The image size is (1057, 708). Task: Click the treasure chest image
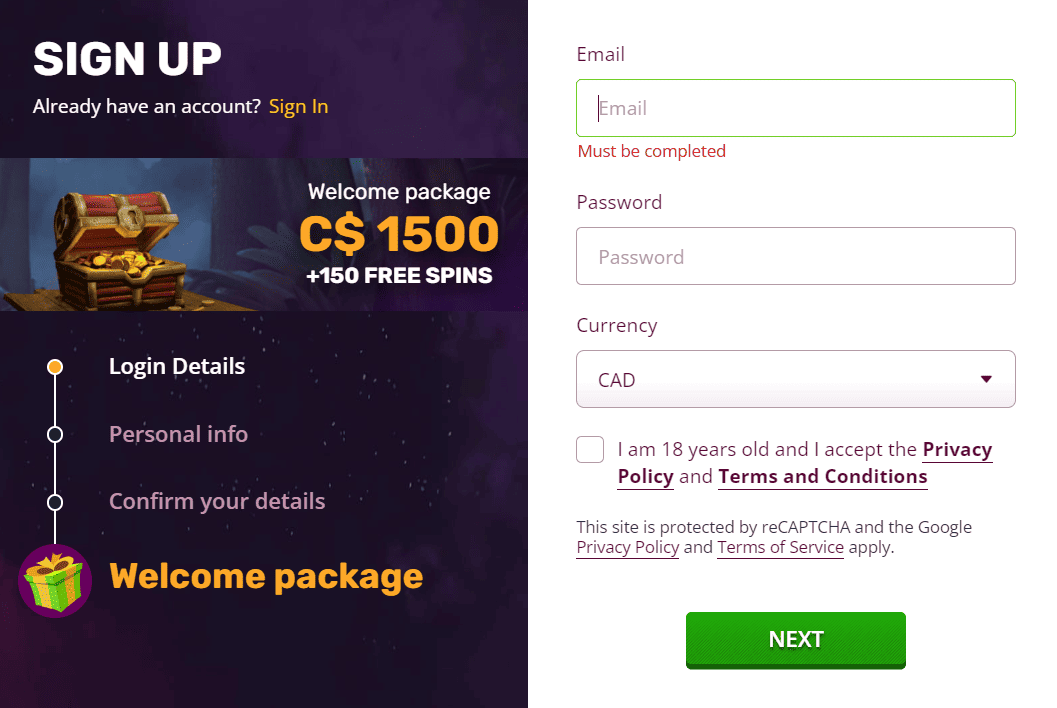tap(121, 250)
